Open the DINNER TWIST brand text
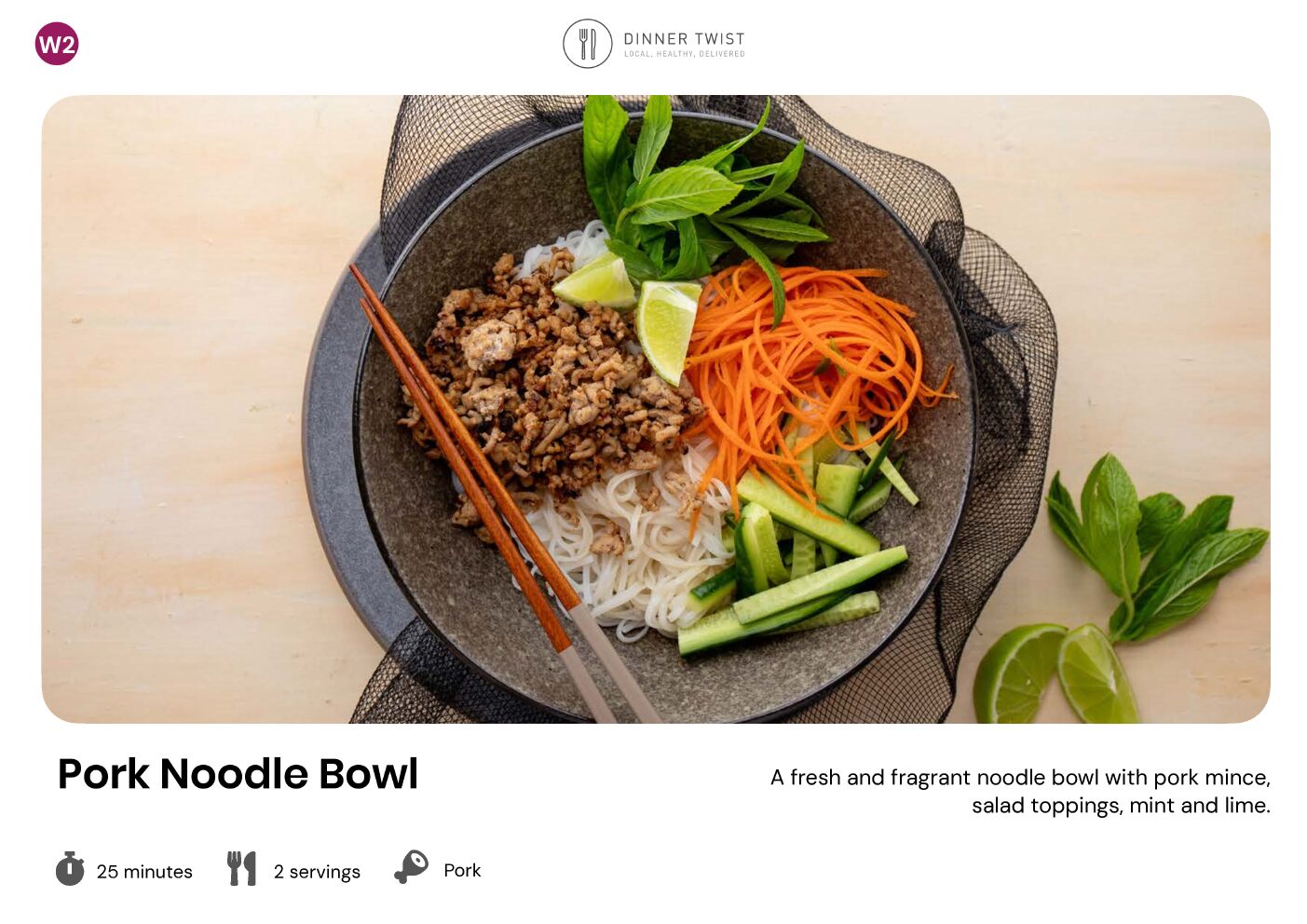 (684, 39)
